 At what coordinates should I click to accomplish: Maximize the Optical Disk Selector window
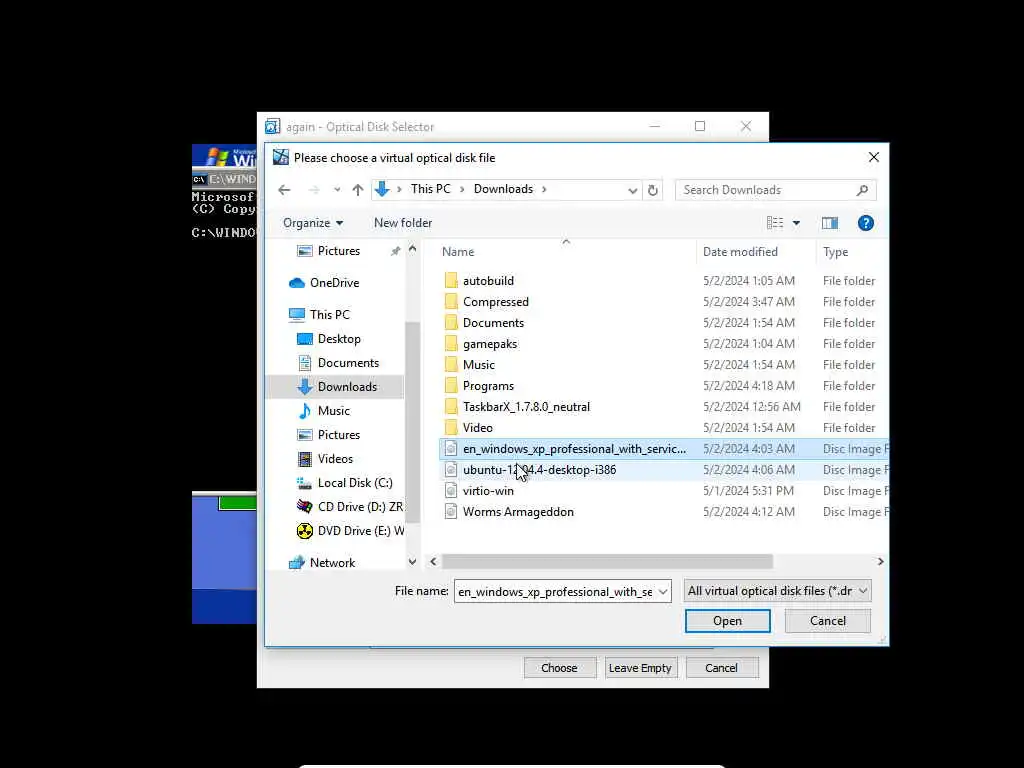[x=700, y=126]
